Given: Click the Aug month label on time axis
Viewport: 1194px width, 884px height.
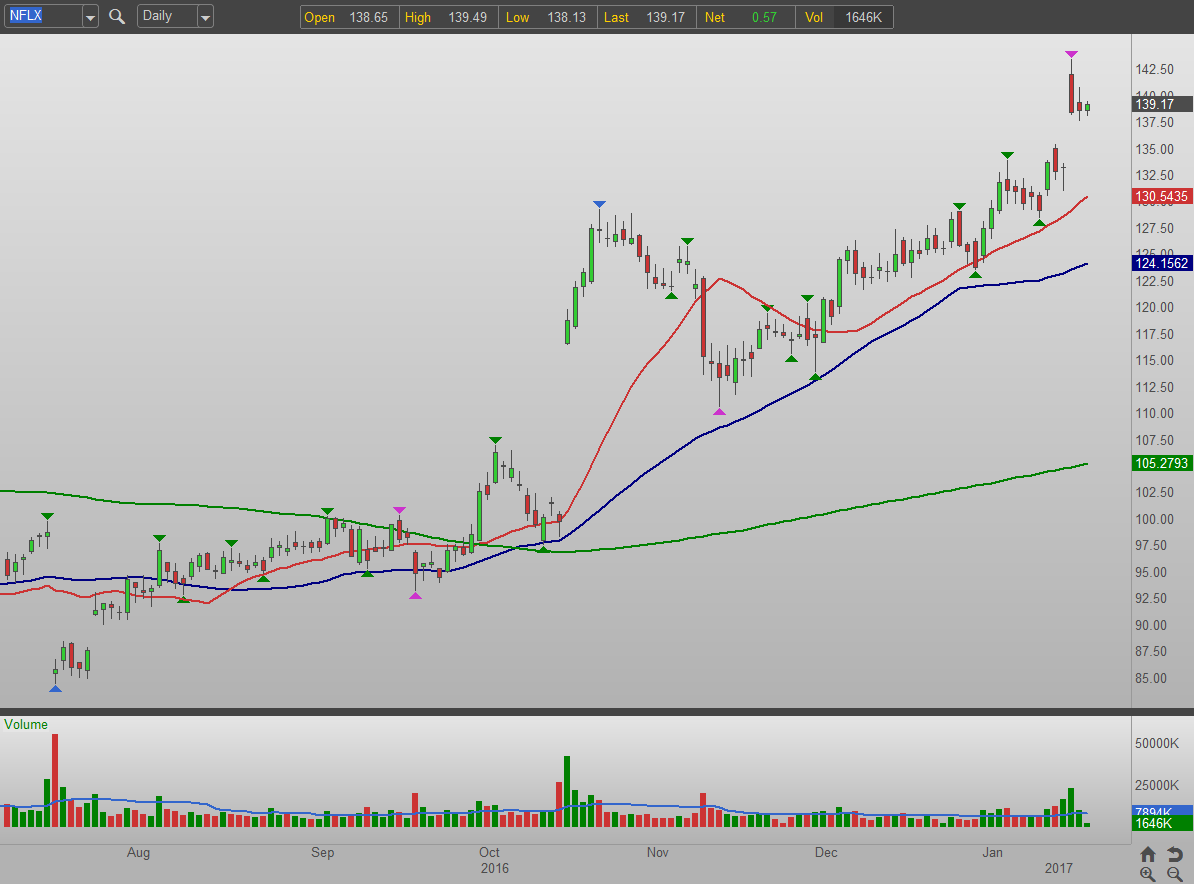Looking at the screenshot, I should 138,852.
